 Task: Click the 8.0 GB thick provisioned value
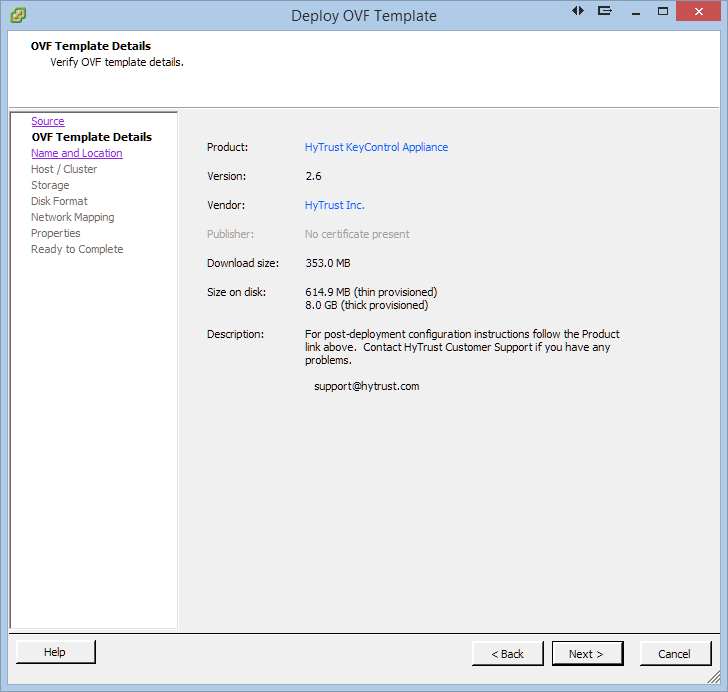click(366, 305)
